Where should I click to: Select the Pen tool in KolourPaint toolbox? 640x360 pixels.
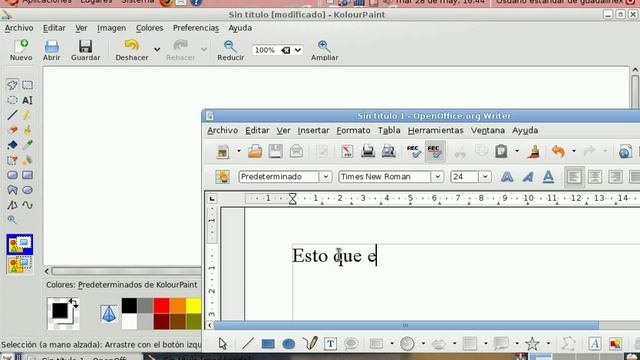coord(27,115)
